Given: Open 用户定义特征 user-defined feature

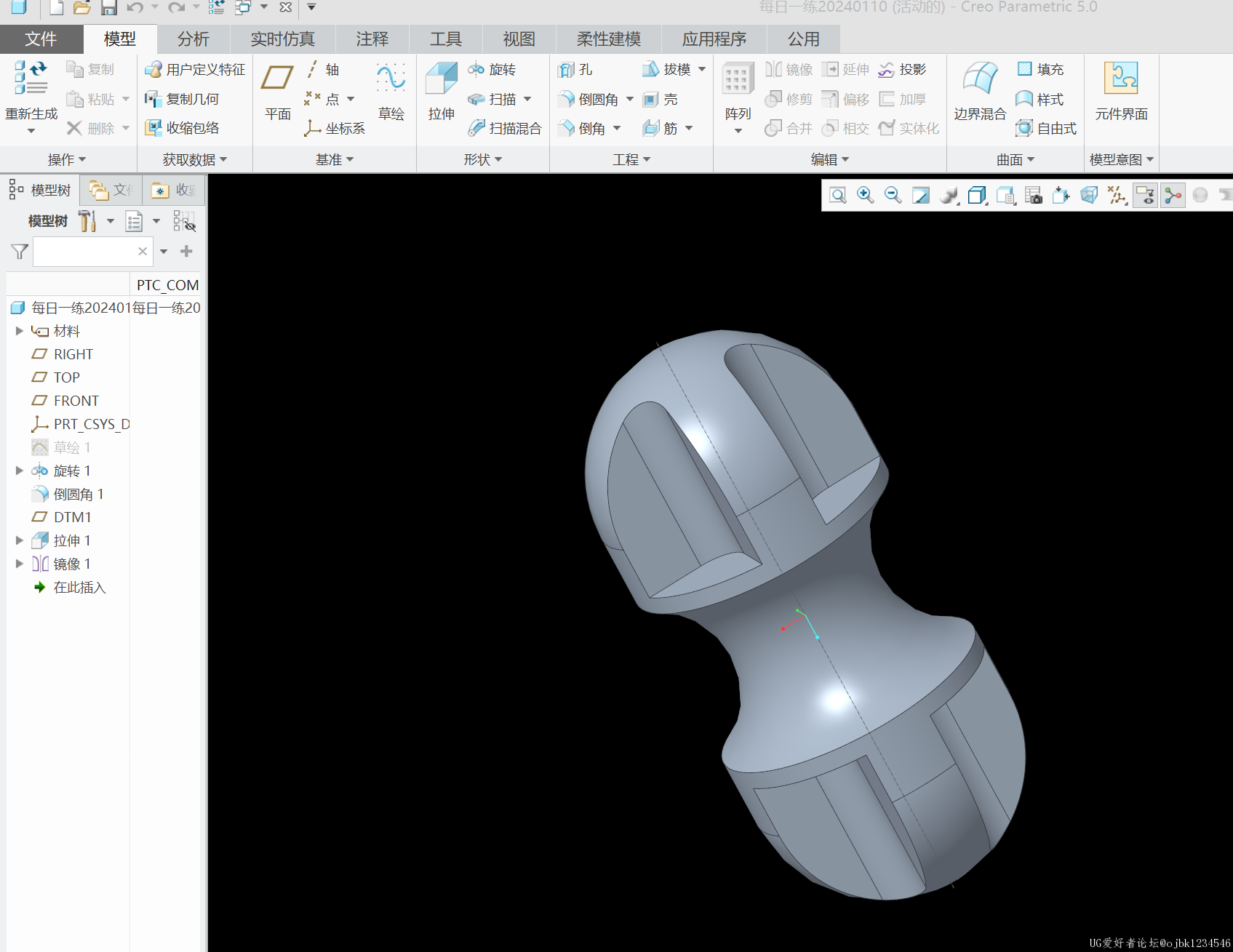Looking at the screenshot, I should [x=194, y=70].
